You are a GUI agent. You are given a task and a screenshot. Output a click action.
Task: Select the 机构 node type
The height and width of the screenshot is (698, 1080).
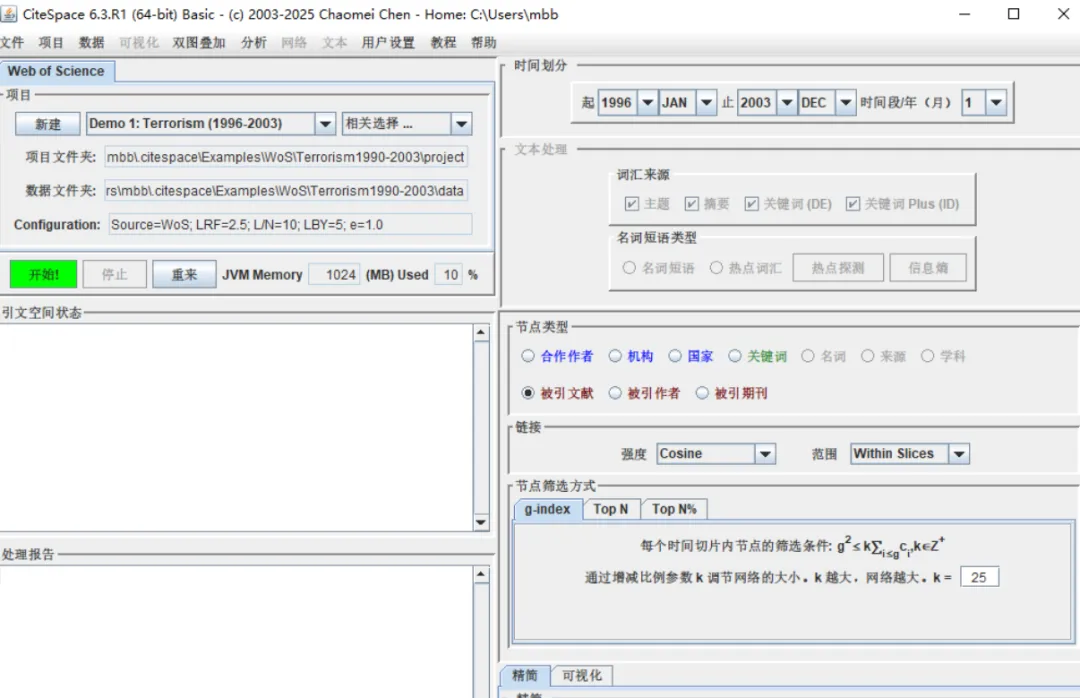(x=615, y=356)
